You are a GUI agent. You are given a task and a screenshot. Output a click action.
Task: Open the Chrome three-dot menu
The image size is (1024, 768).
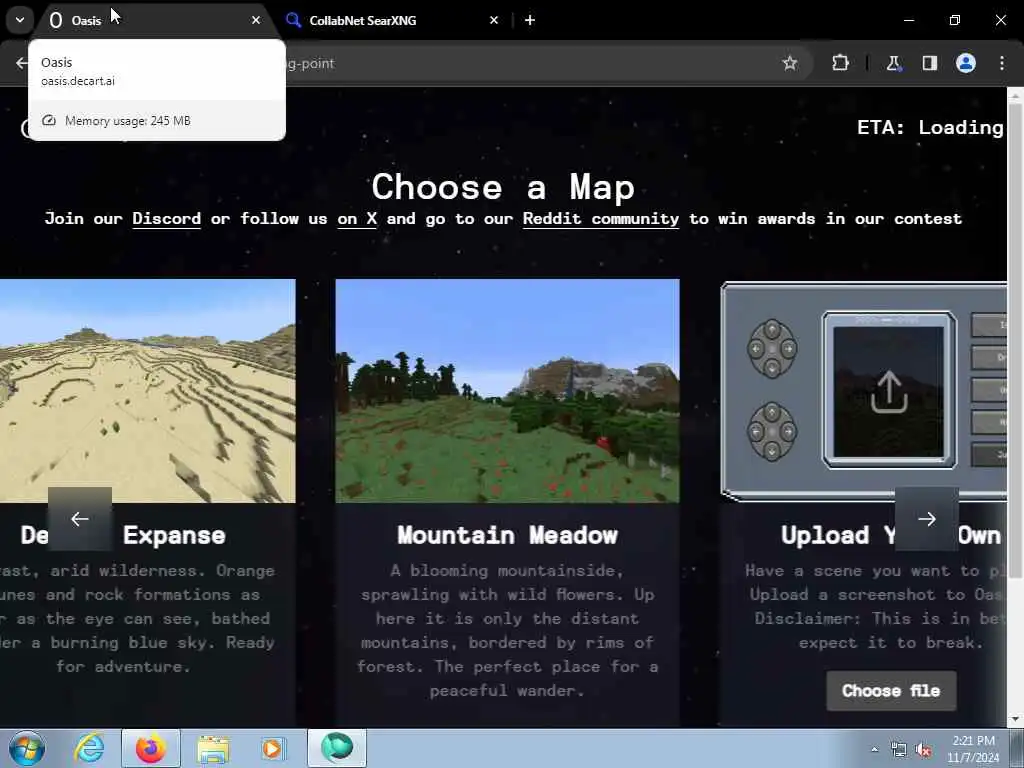1002,63
